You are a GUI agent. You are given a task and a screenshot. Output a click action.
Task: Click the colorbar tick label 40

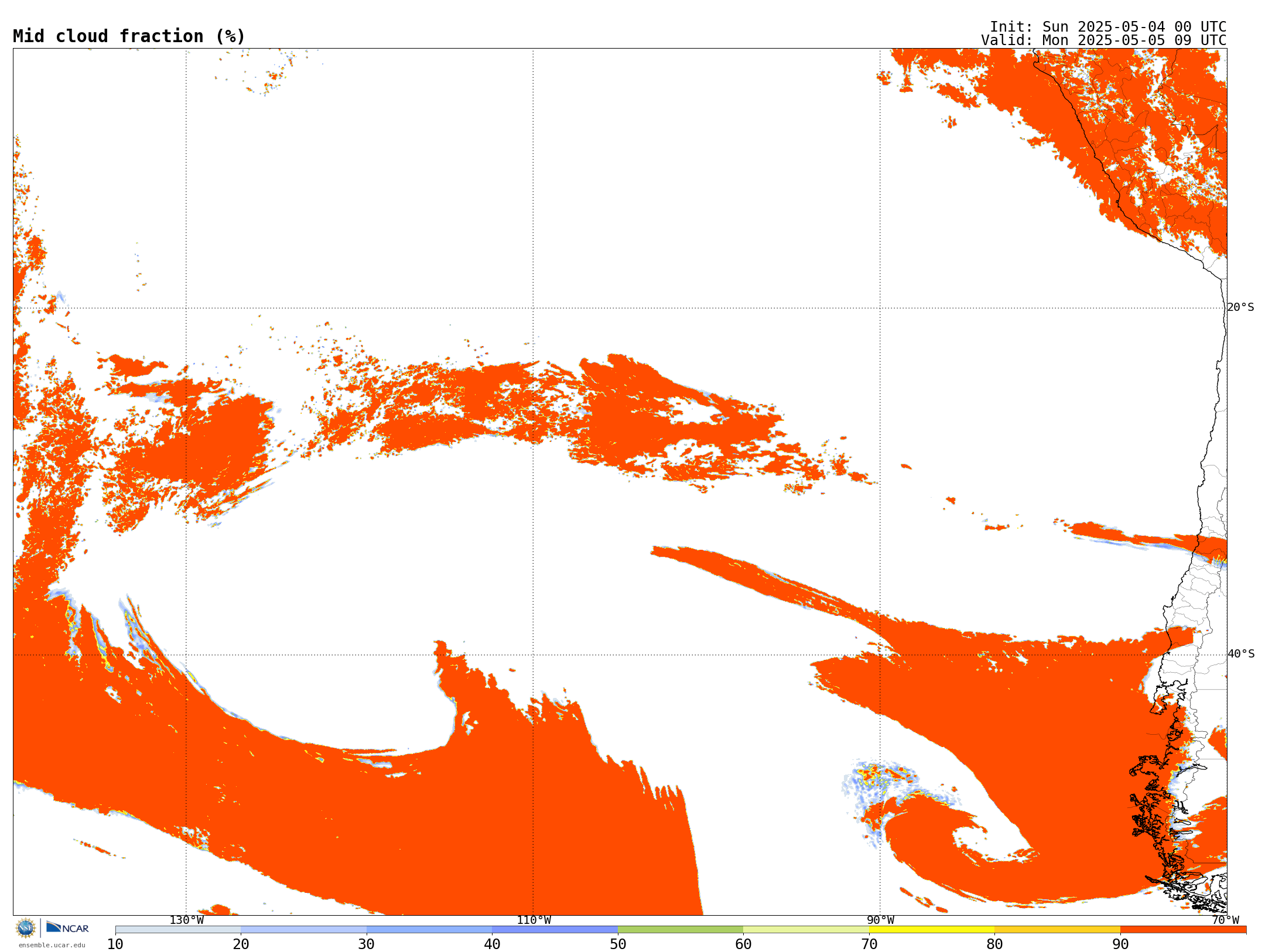coord(493,944)
